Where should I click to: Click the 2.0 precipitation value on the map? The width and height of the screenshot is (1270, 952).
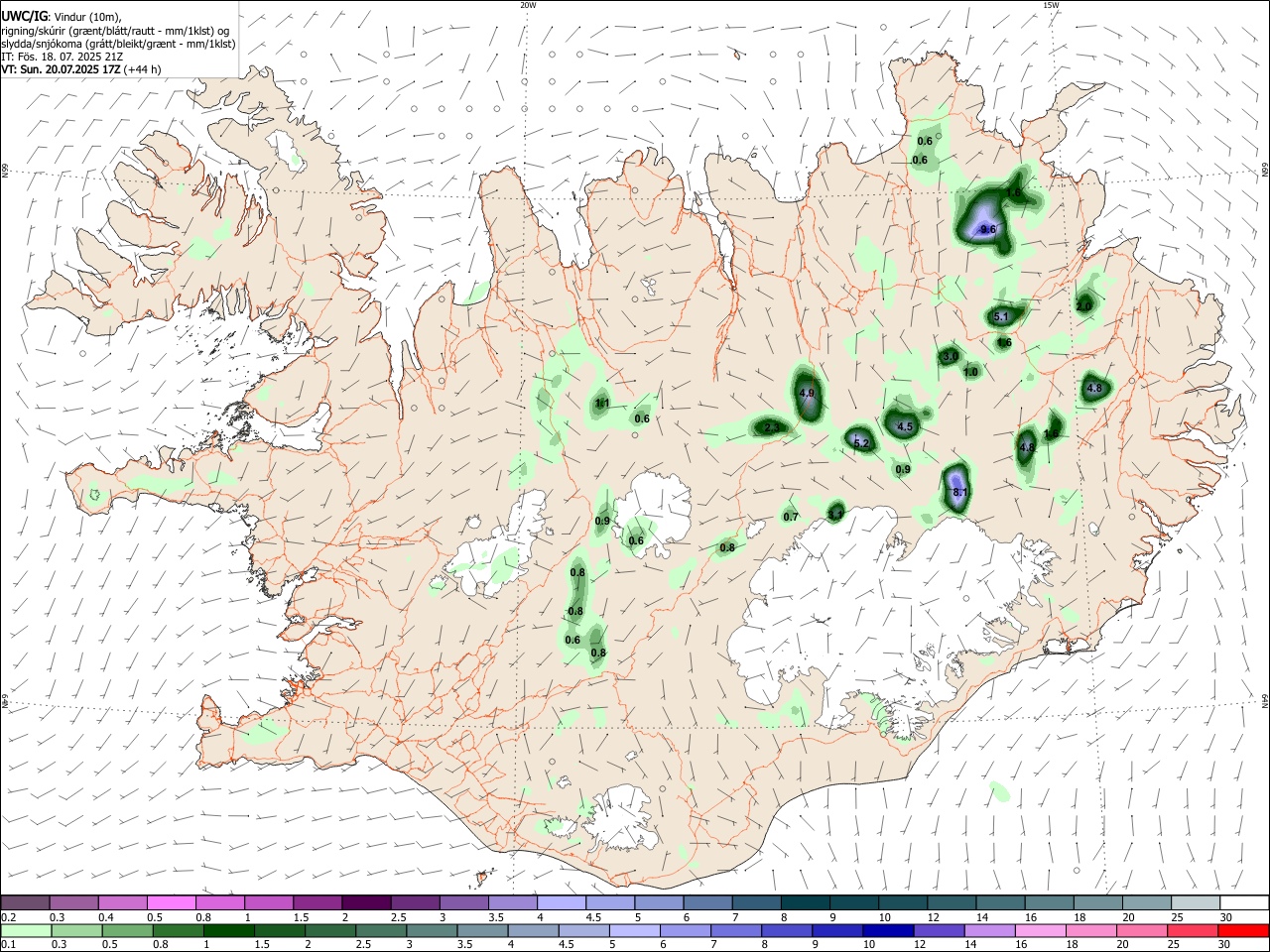(1083, 307)
